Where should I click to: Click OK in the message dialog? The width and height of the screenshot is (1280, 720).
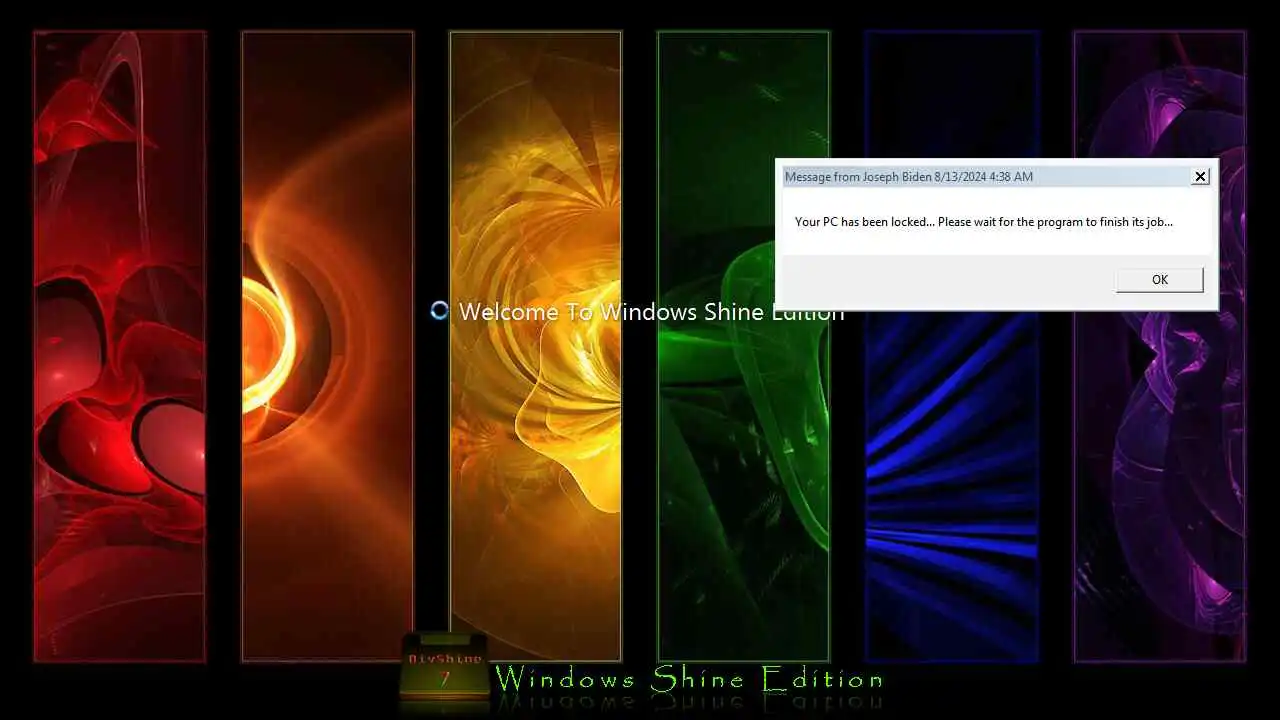1159,280
